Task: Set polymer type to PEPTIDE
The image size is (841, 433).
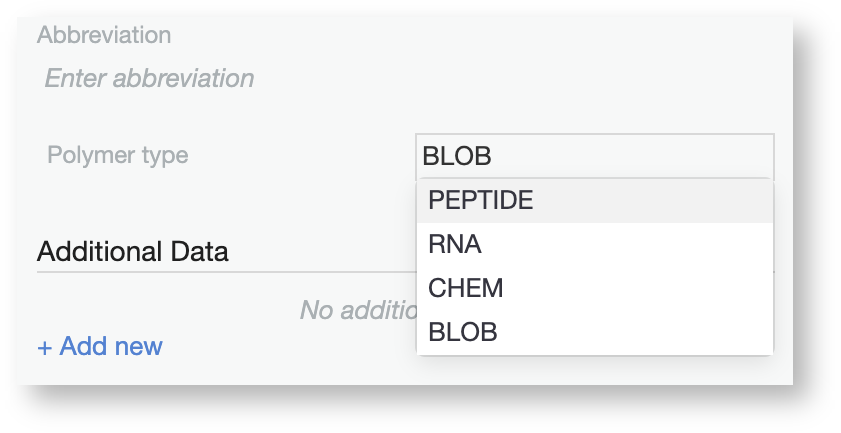Action: pyautogui.click(x=481, y=200)
